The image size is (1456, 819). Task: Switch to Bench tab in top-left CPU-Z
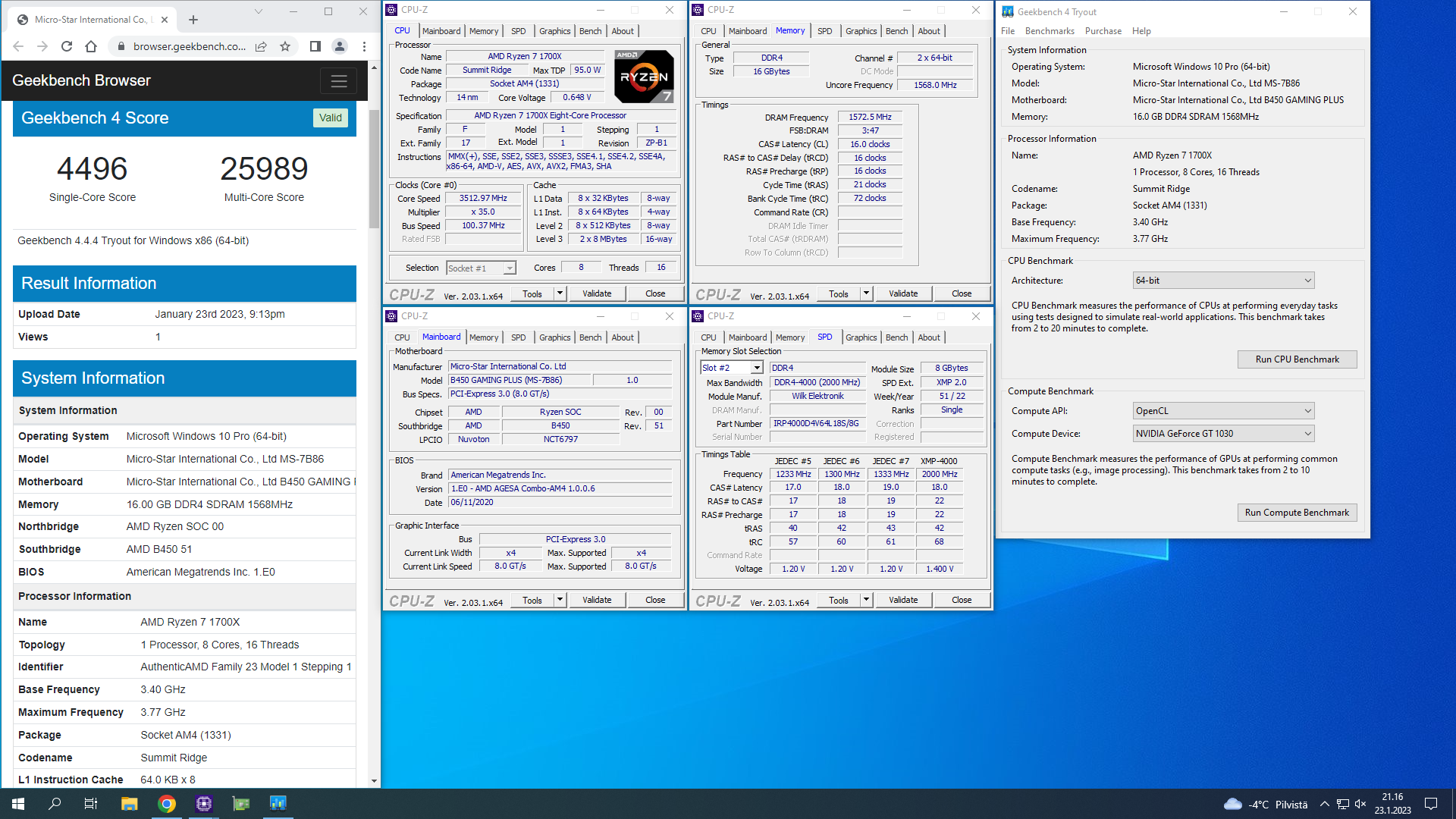click(590, 31)
